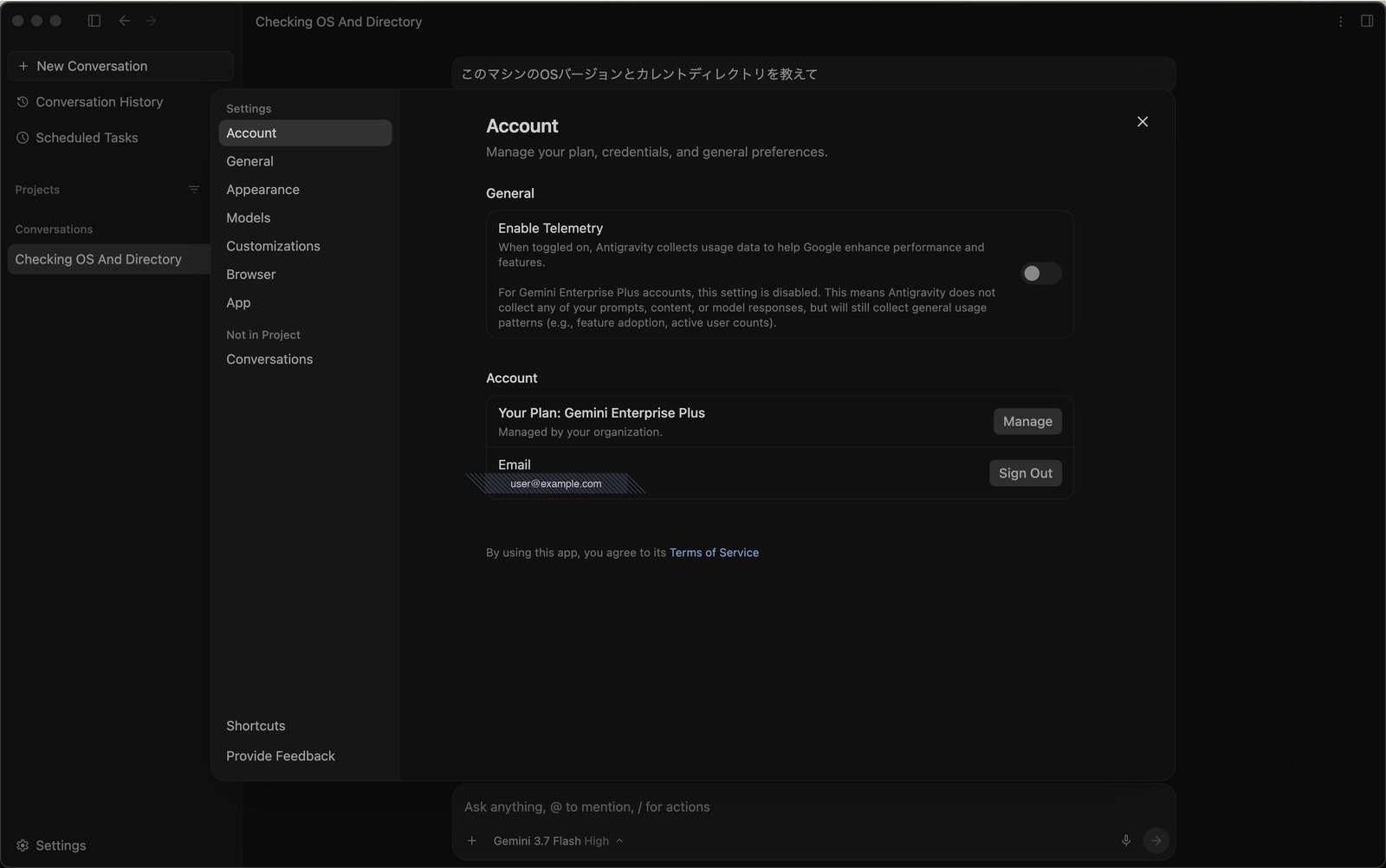Switch to General settings
The width and height of the screenshot is (1386, 868).
pyautogui.click(x=305, y=161)
